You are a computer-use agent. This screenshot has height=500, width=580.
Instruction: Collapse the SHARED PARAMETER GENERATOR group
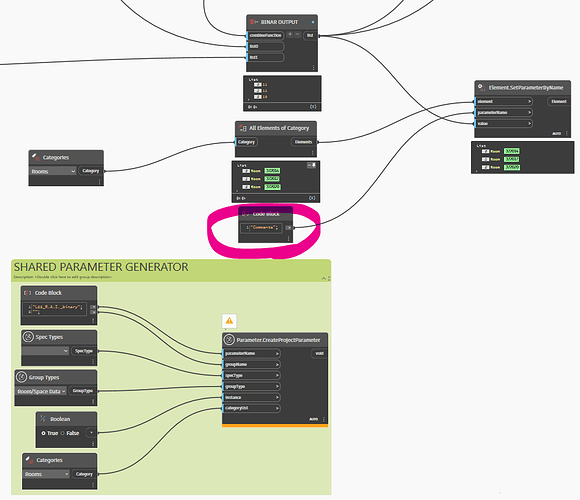tap(324, 278)
